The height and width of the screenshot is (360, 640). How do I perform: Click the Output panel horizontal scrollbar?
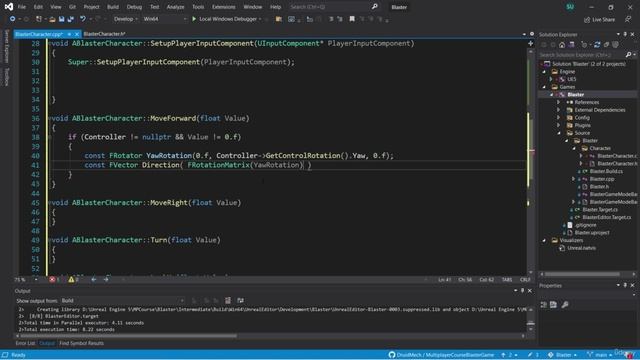(x=269, y=336)
